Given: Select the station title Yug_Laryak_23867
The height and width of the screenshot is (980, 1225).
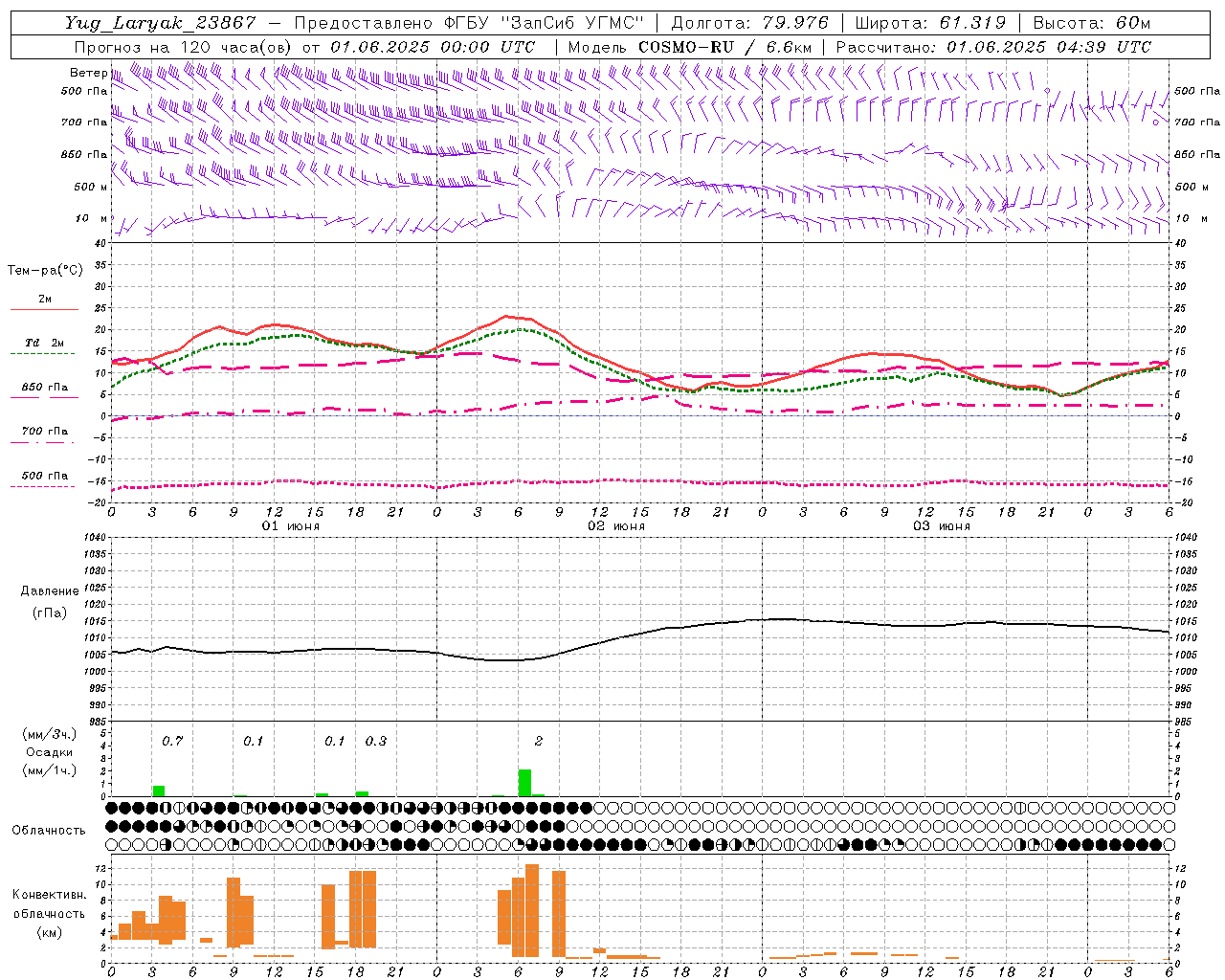Looking at the screenshot, I should (x=160, y=23).
